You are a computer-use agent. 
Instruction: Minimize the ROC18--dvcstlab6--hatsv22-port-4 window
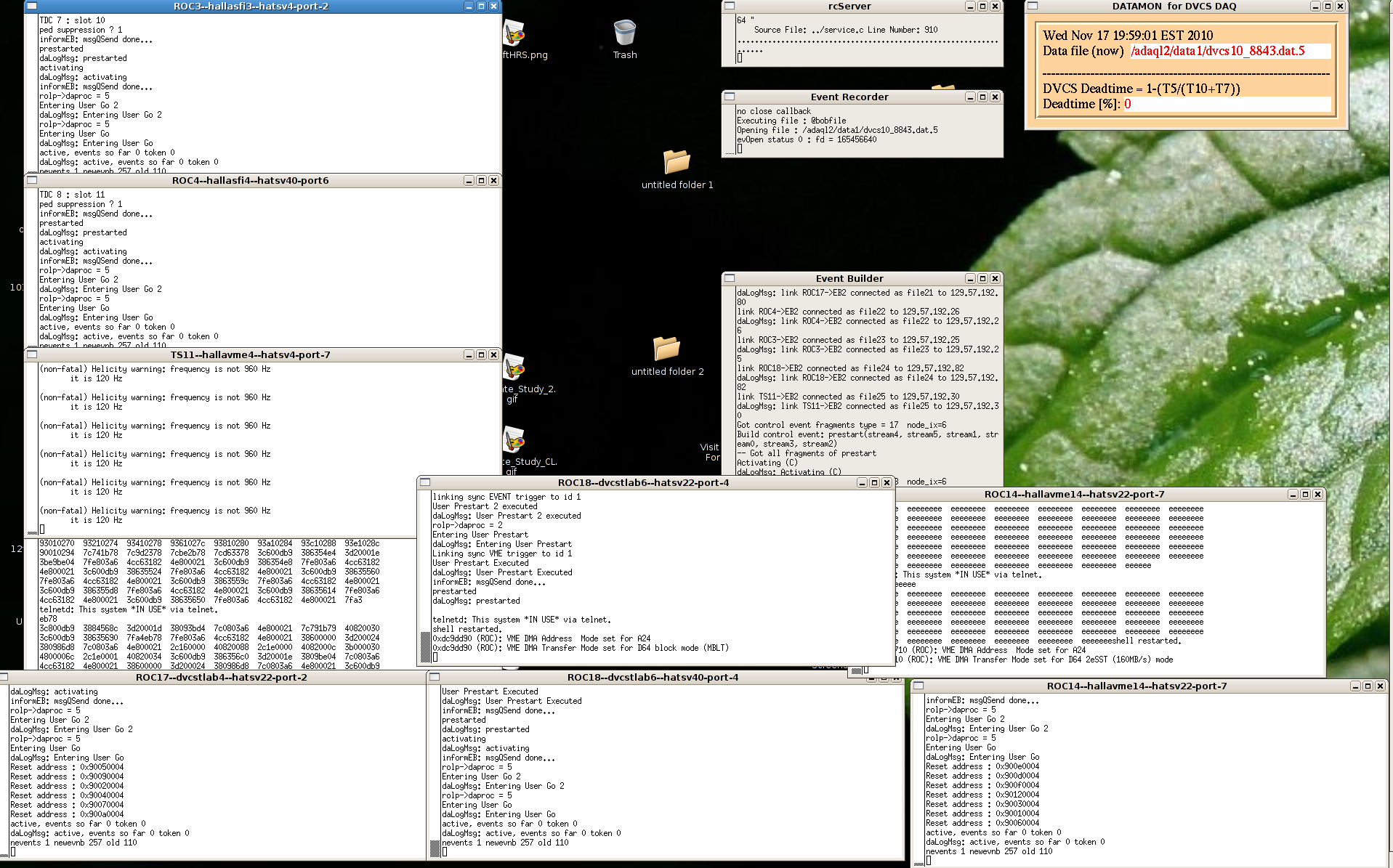(862, 482)
